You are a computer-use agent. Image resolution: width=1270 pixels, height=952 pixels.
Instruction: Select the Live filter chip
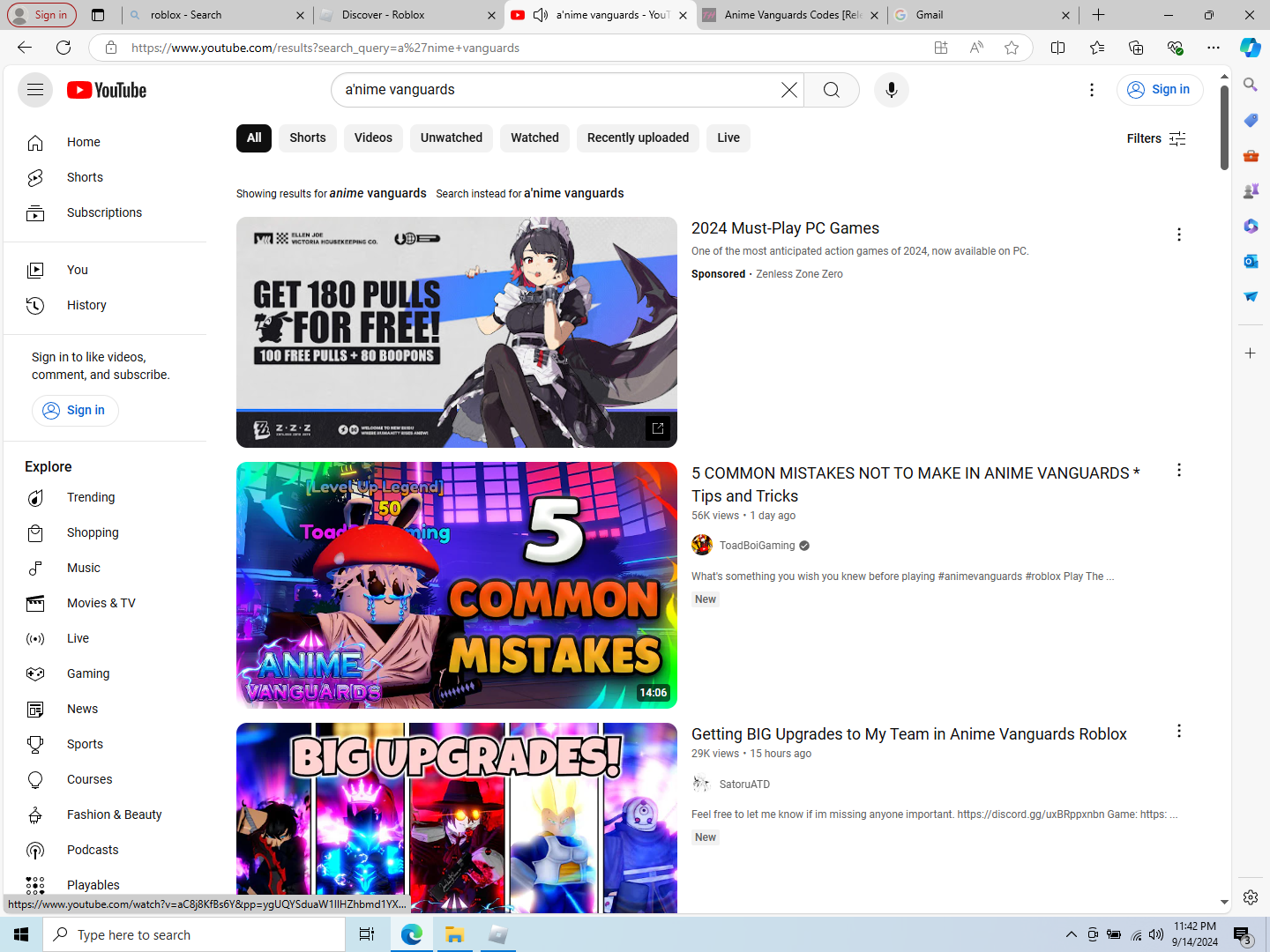click(x=728, y=138)
